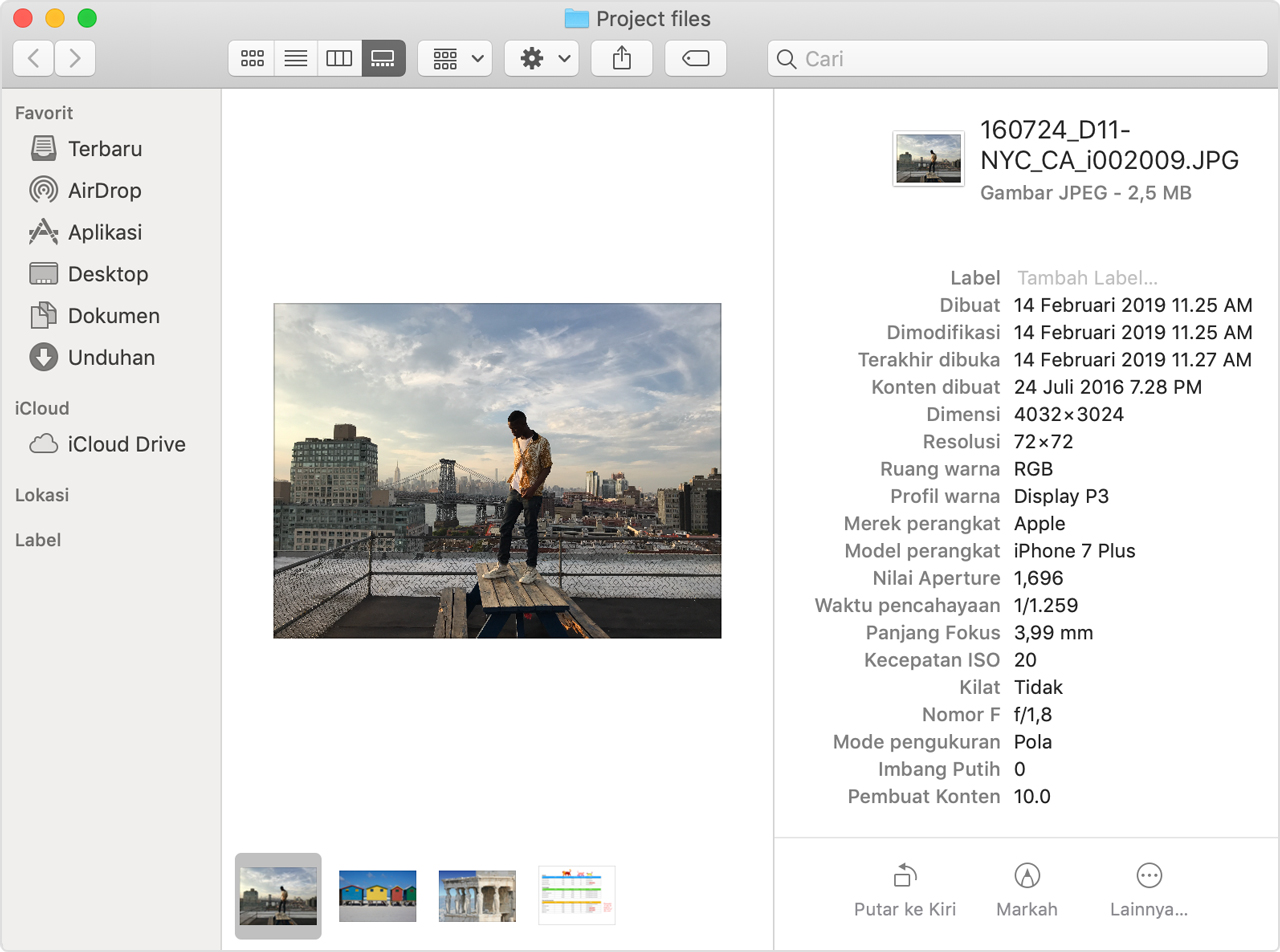Viewport: 1280px width, 952px height.
Task: Go forward with the right arrow
Action: (x=75, y=59)
